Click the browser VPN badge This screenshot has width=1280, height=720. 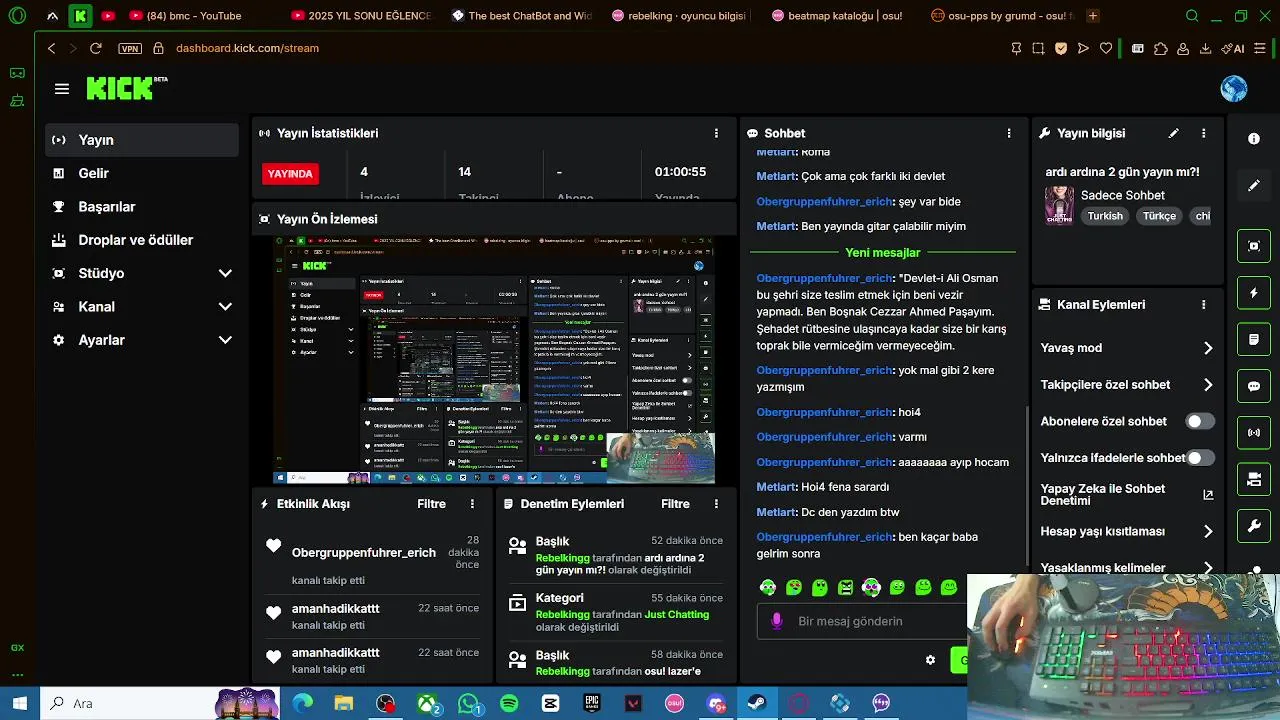coord(129,48)
